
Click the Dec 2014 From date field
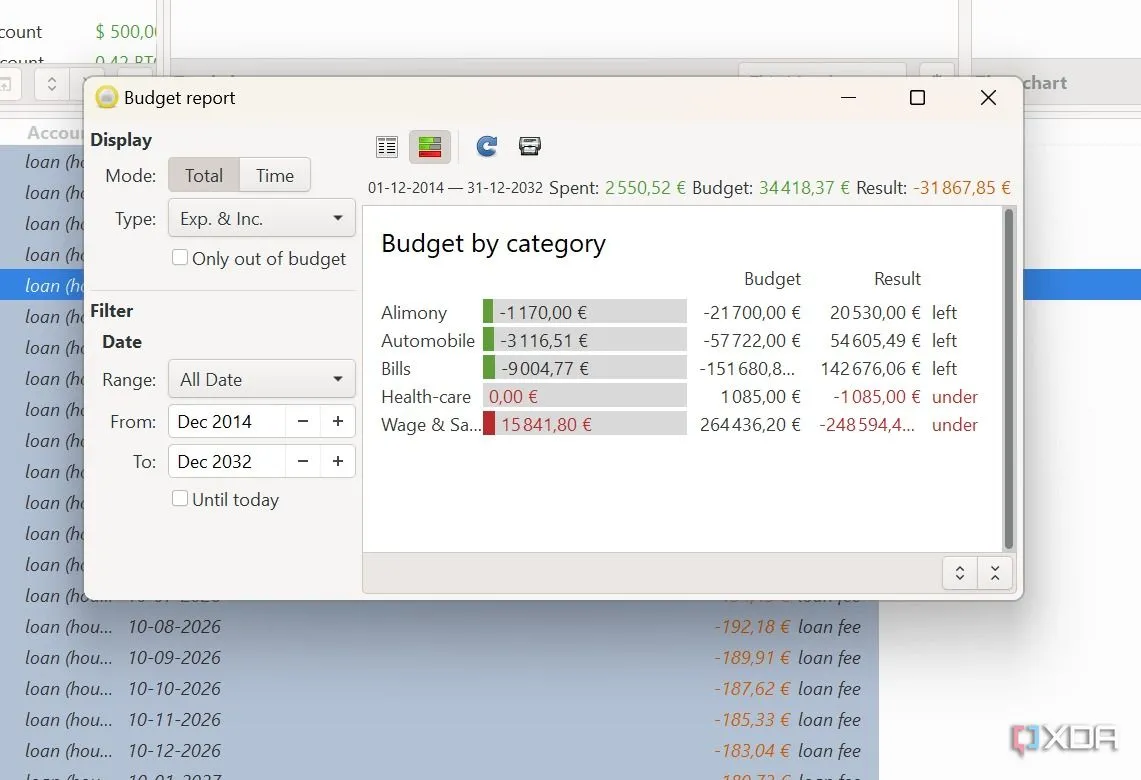click(226, 421)
